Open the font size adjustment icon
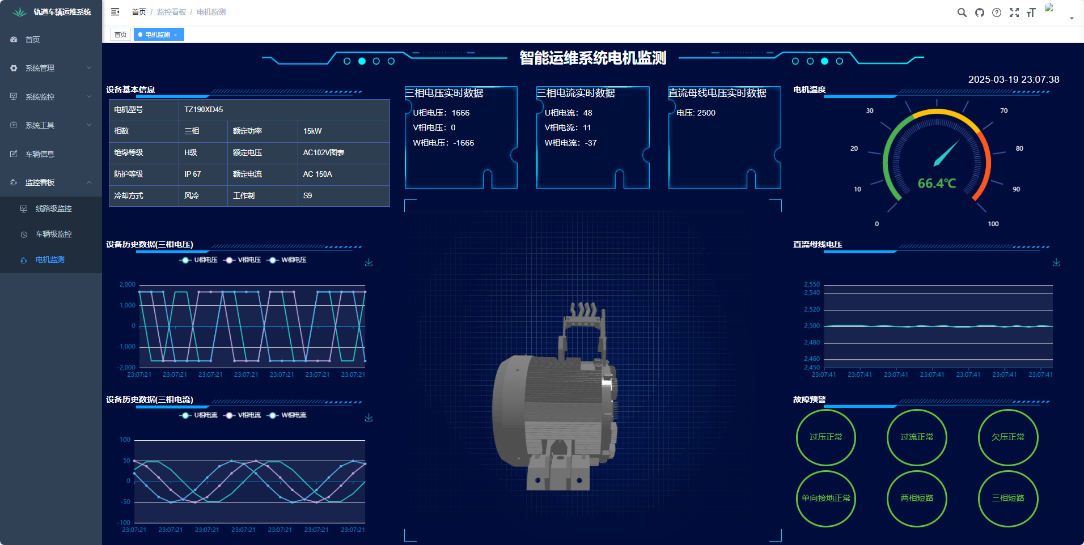This screenshot has width=1084, height=545. click(x=1031, y=12)
